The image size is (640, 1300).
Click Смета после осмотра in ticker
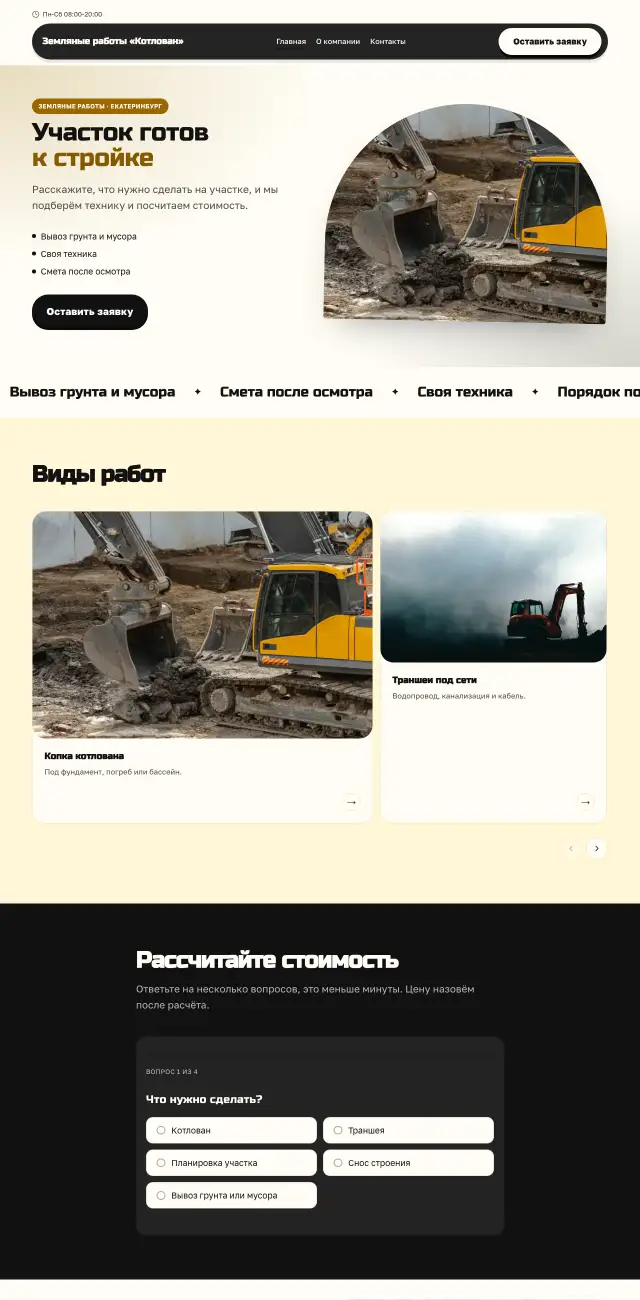296,392
